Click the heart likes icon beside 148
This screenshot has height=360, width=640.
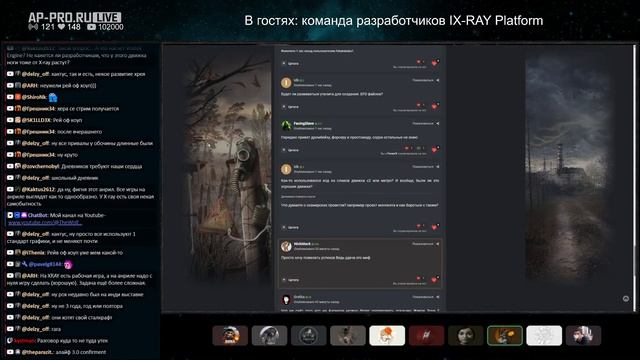pos(61,27)
